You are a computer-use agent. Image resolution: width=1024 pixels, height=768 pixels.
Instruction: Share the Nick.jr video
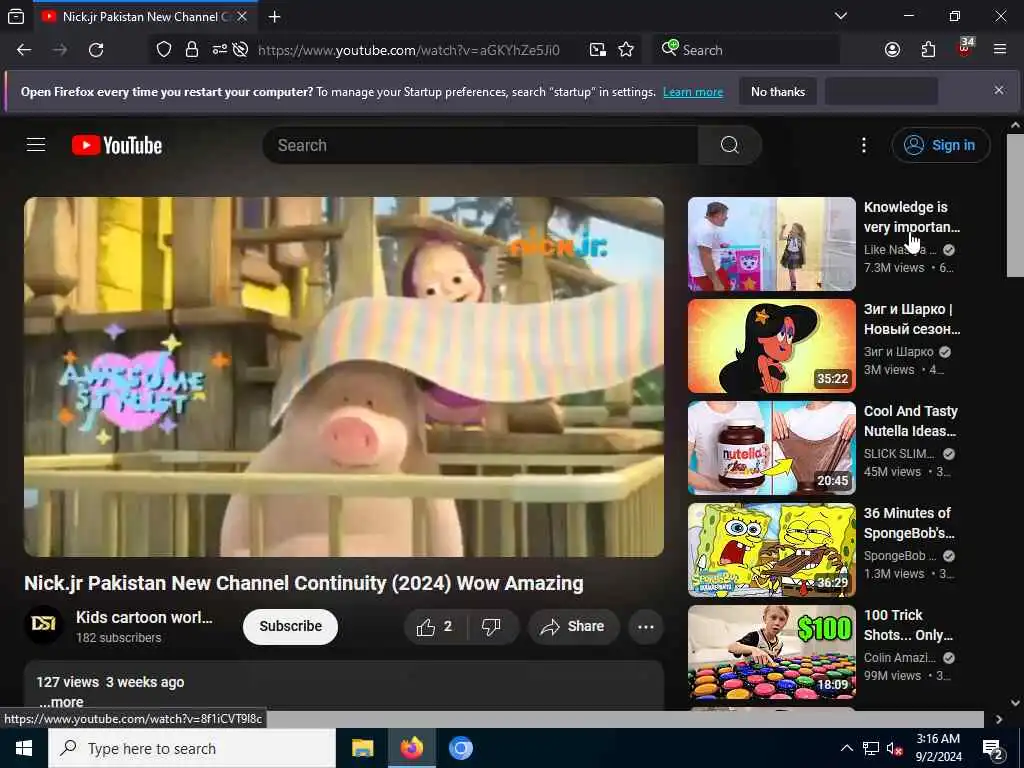pyautogui.click(x=573, y=627)
